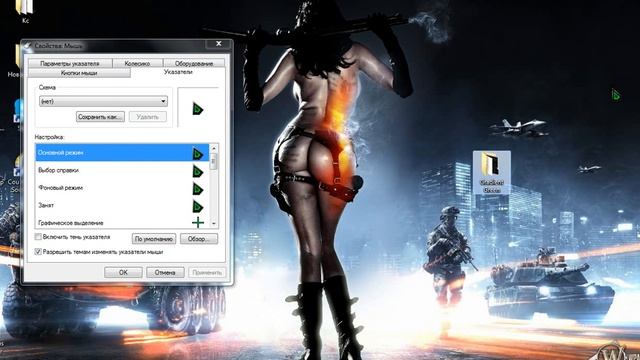
Task: Click cursor icon for Основной режим
Action: (198, 154)
